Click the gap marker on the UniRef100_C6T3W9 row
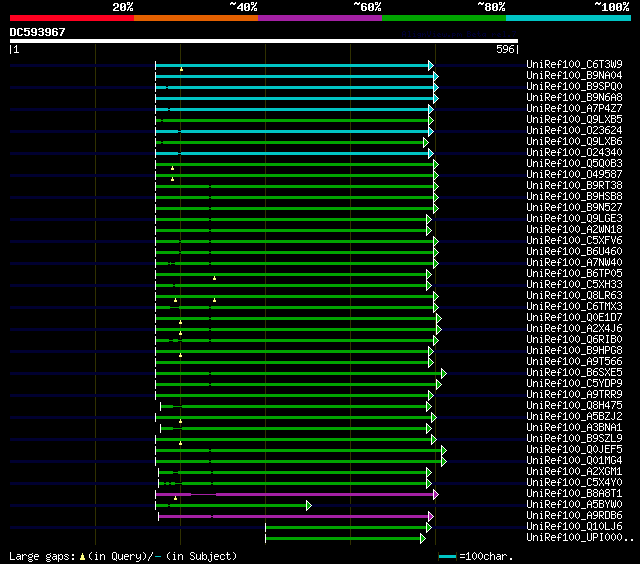This screenshot has height=564, width=640. [181, 69]
